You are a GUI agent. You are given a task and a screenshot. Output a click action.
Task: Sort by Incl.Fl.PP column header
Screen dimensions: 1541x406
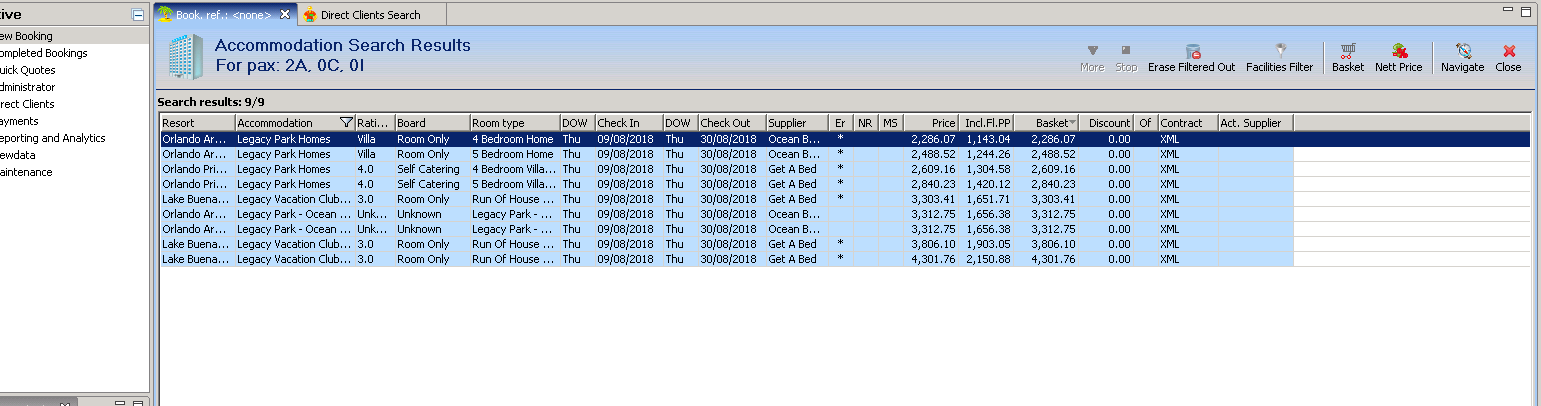pyautogui.click(x=987, y=123)
